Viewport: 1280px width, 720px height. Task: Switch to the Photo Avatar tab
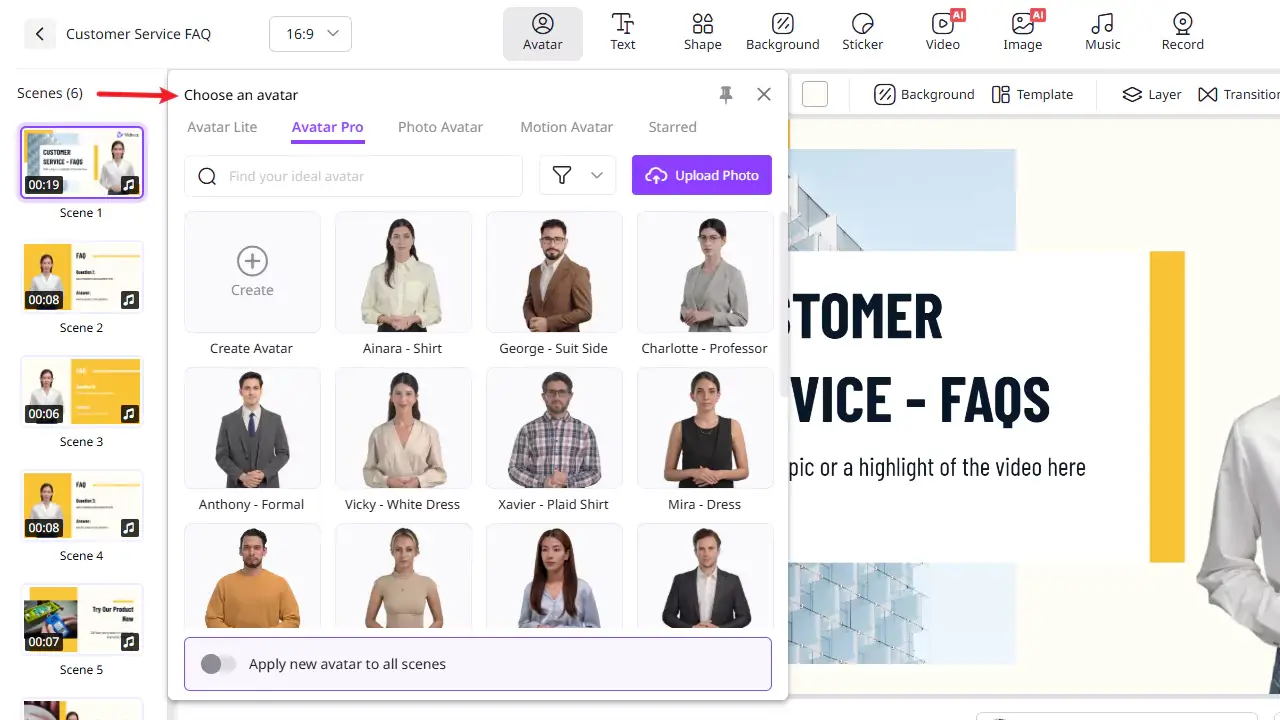[440, 127]
